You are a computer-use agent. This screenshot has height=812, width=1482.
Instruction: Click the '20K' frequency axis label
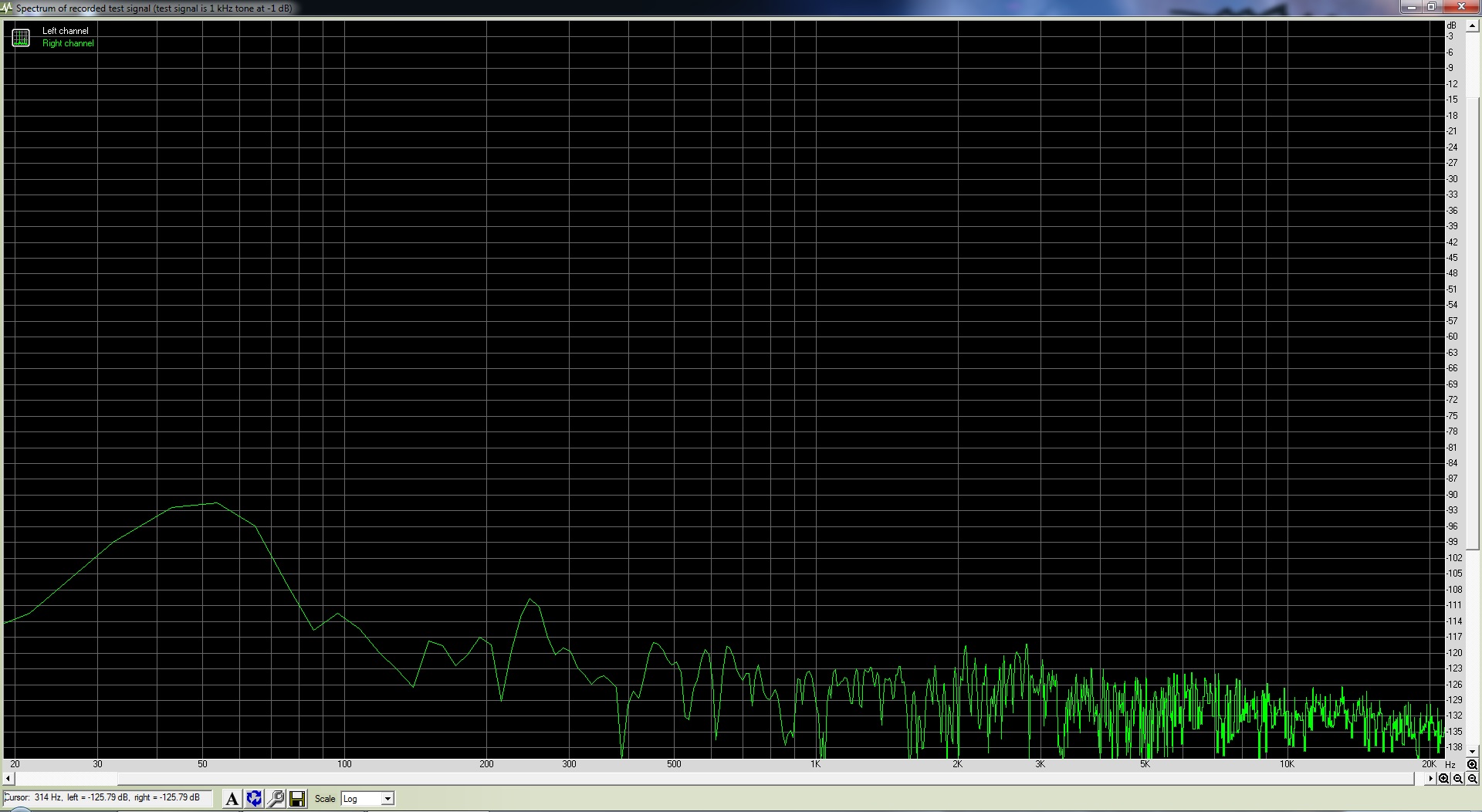(1429, 764)
